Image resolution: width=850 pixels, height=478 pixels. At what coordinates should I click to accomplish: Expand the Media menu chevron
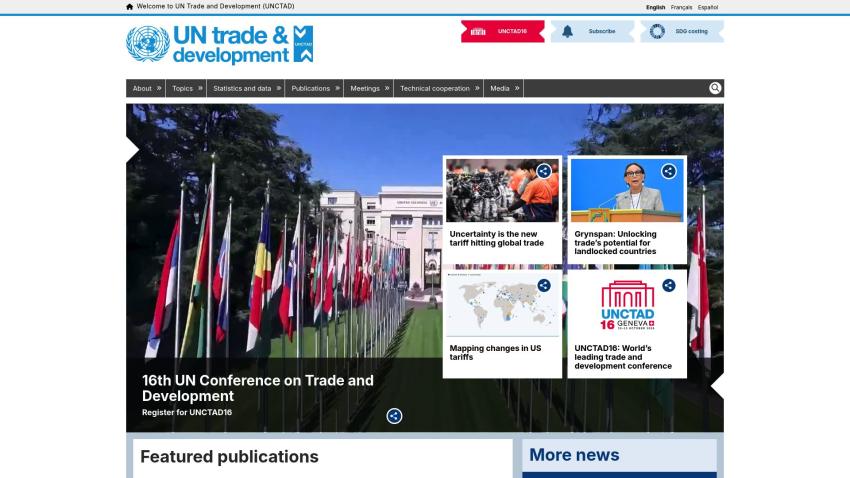[x=517, y=88]
